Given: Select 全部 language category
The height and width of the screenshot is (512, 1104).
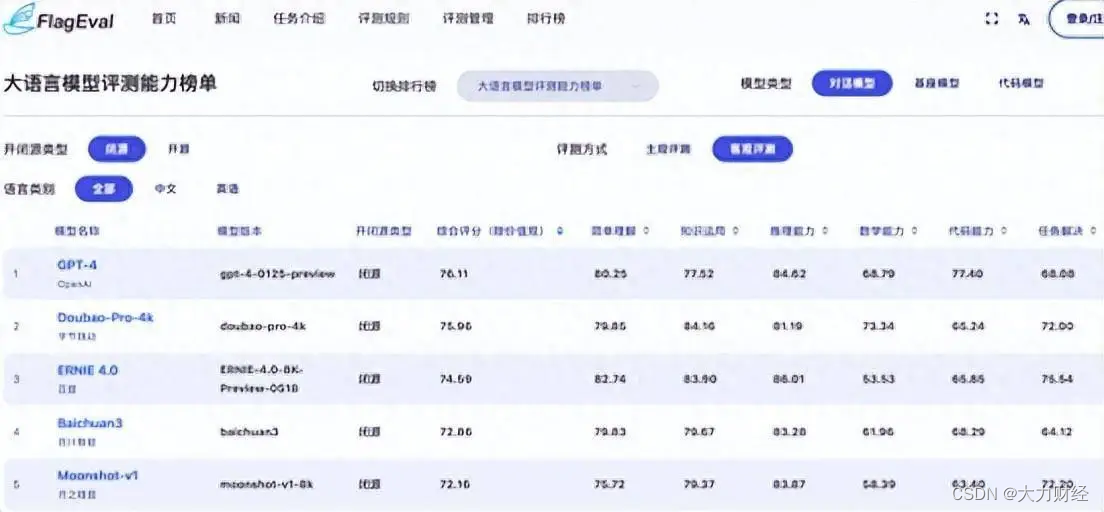Looking at the screenshot, I should [x=104, y=189].
